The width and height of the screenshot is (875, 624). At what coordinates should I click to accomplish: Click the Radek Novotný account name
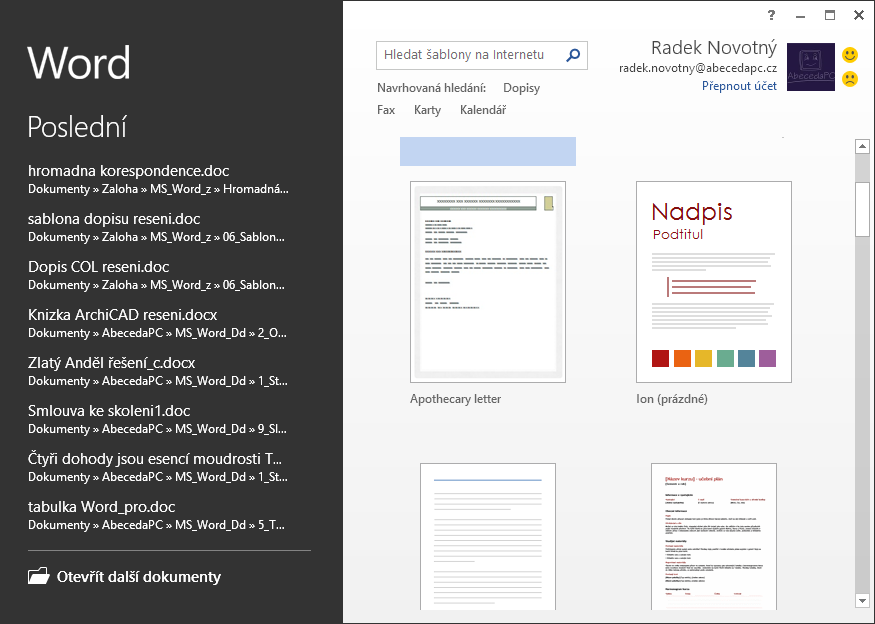(714, 48)
